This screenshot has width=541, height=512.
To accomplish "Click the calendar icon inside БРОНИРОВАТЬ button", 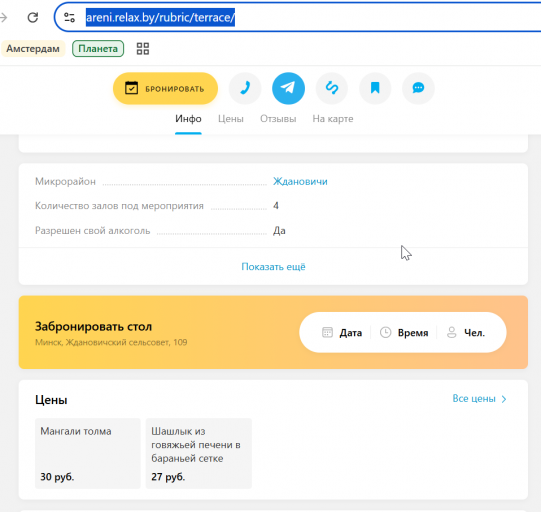I will point(131,88).
